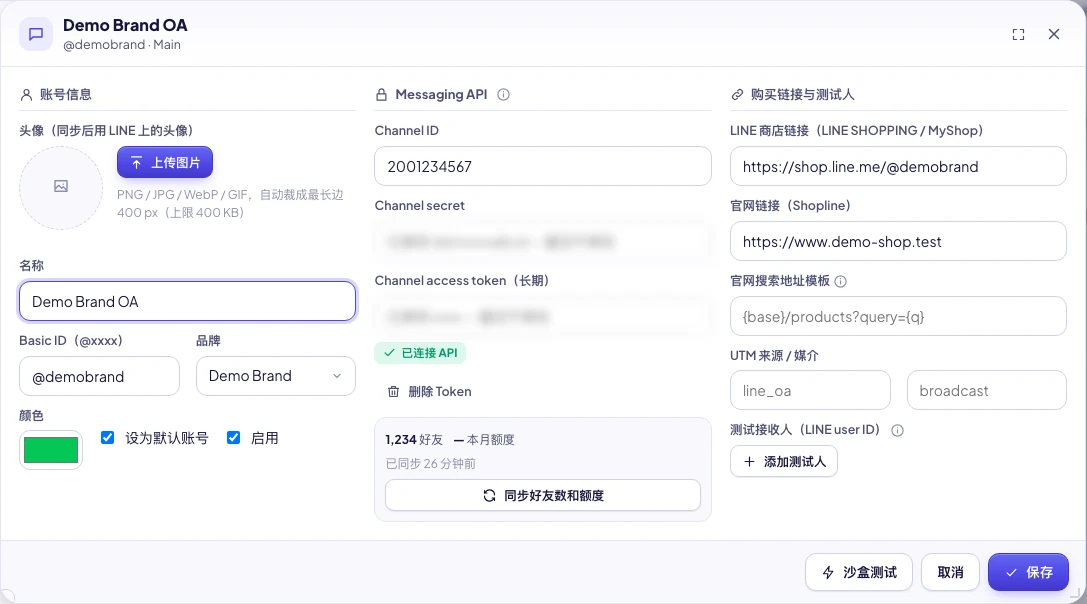Click the @demobrand · Main subtitle
This screenshot has width=1087, height=604.
pos(122,44)
